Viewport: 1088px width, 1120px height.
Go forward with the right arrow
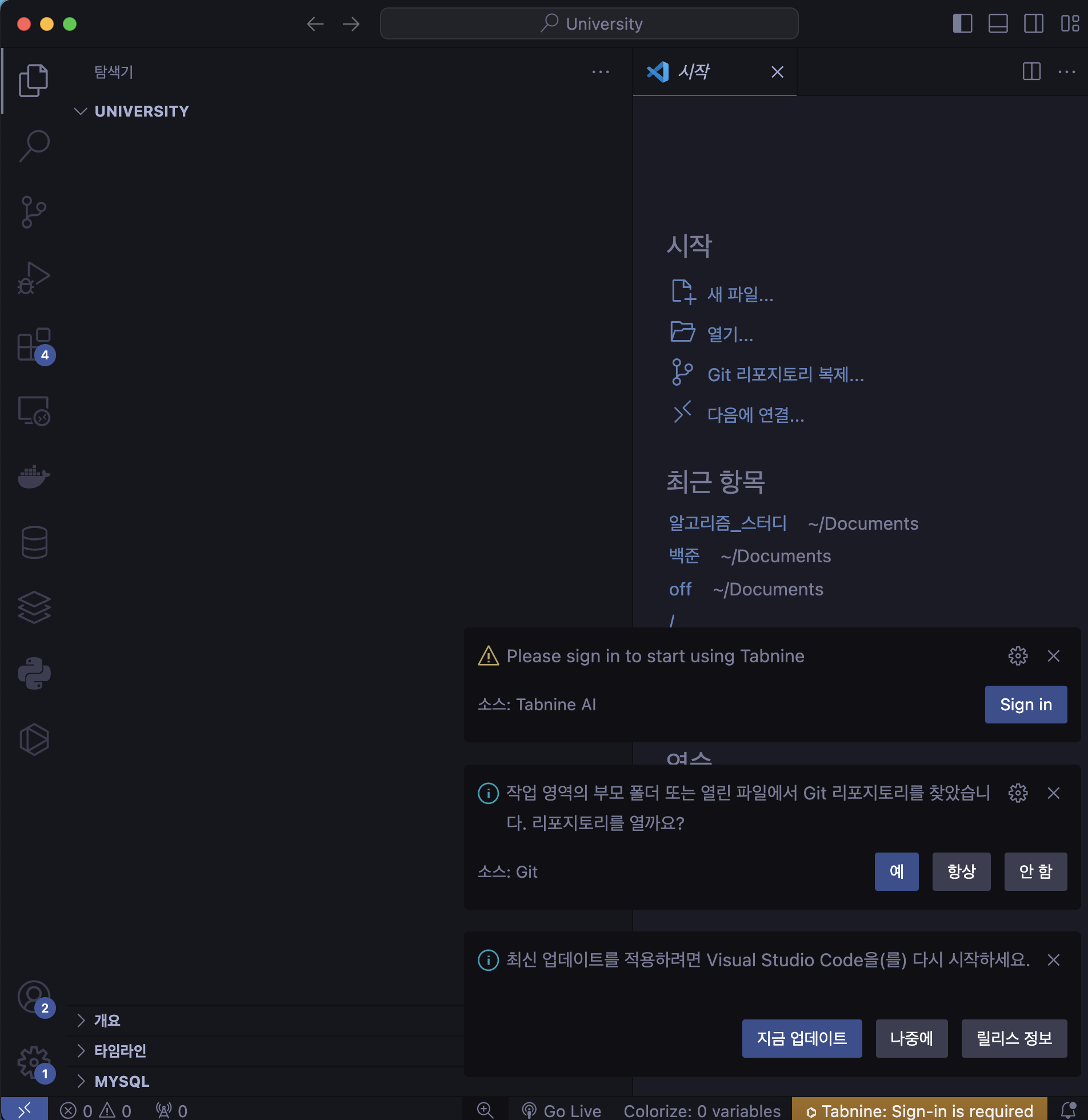pyautogui.click(x=351, y=24)
